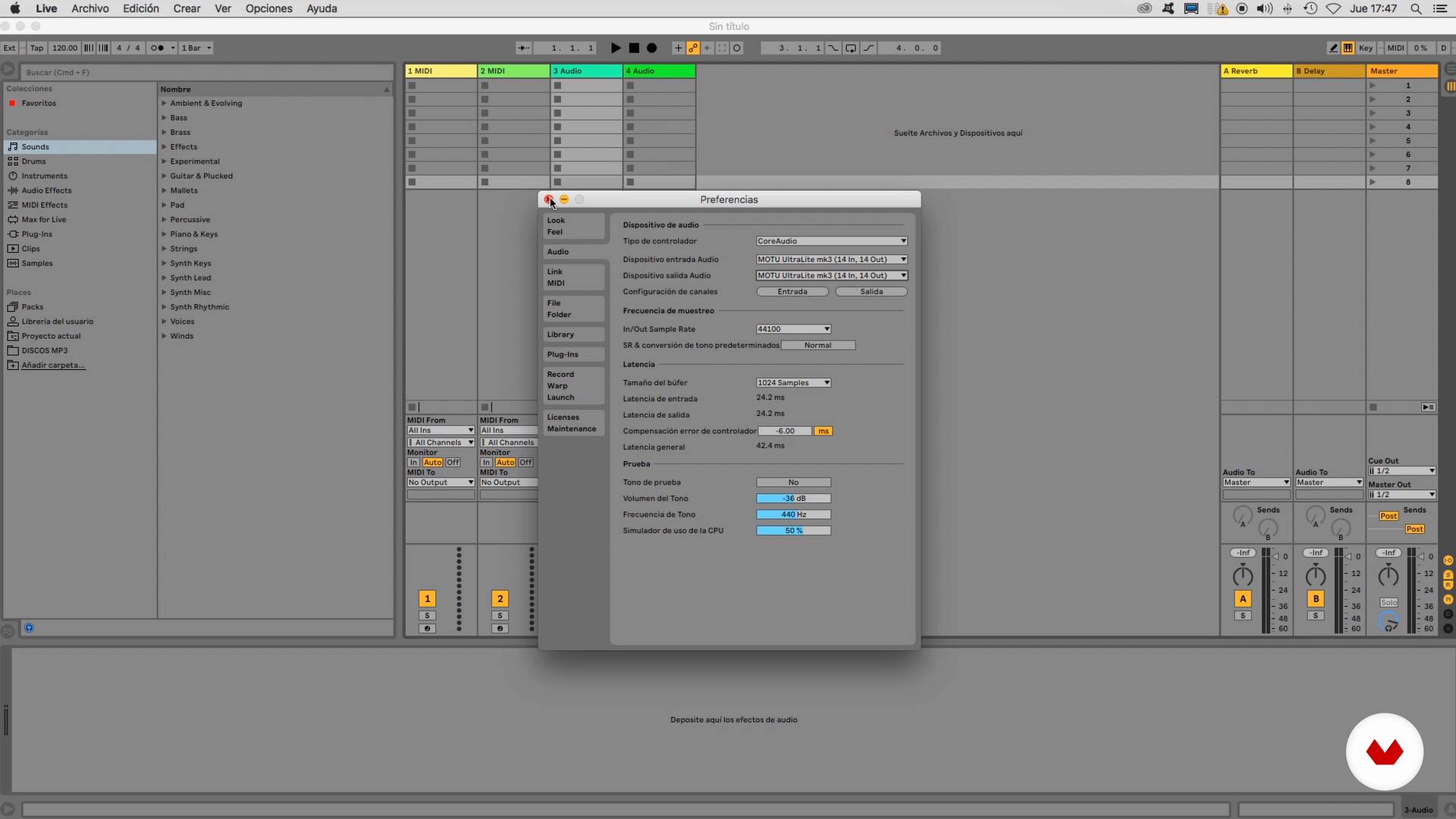
Task: Click Añadir carpeta link
Action: pyautogui.click(x=53, y=366)
